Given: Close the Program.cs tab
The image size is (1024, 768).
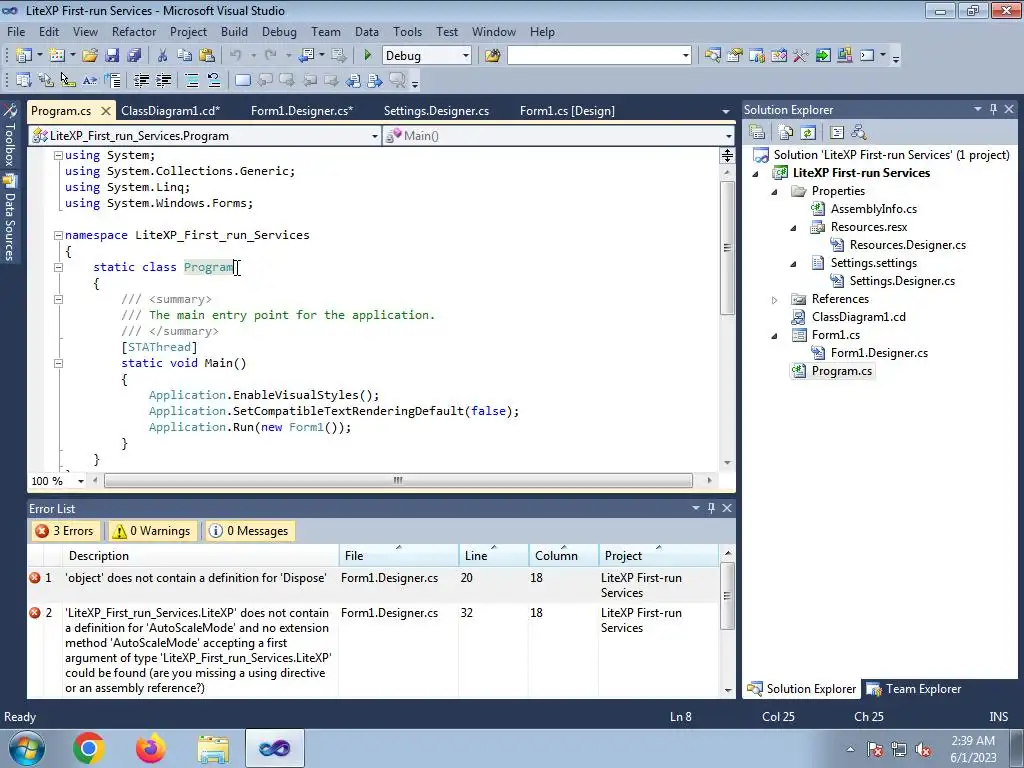Looking at the screenshot, I should coord(105,110).
